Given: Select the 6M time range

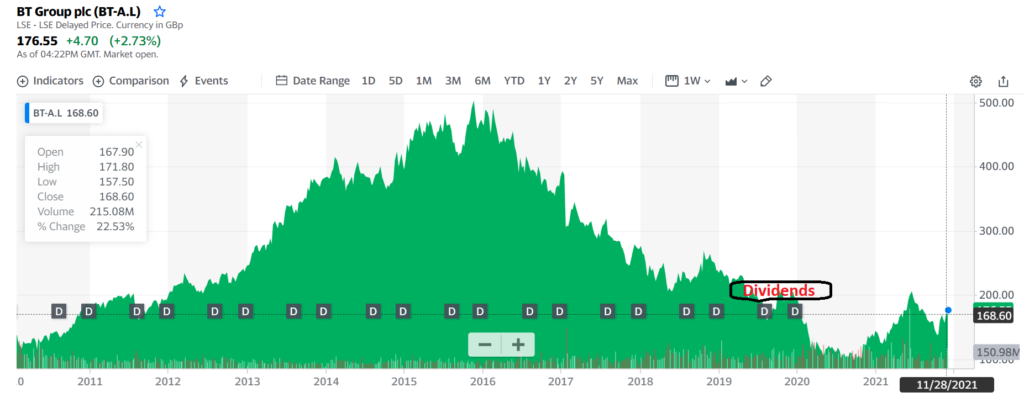Looking at the screenshot, I should [x=483, y=81].
